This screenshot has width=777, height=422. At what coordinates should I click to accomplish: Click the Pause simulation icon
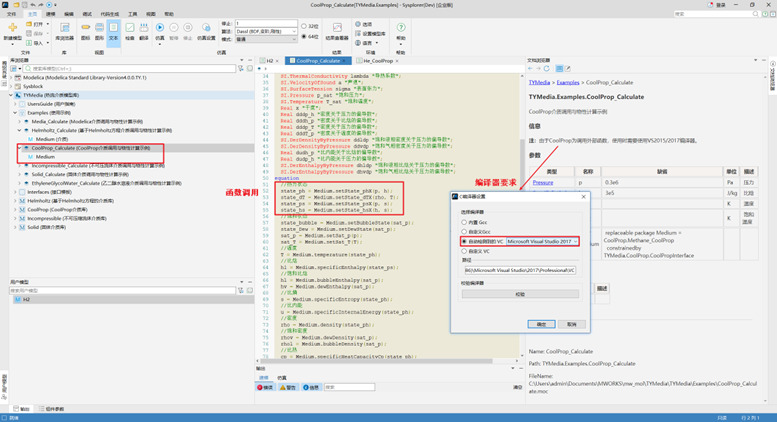174,28
